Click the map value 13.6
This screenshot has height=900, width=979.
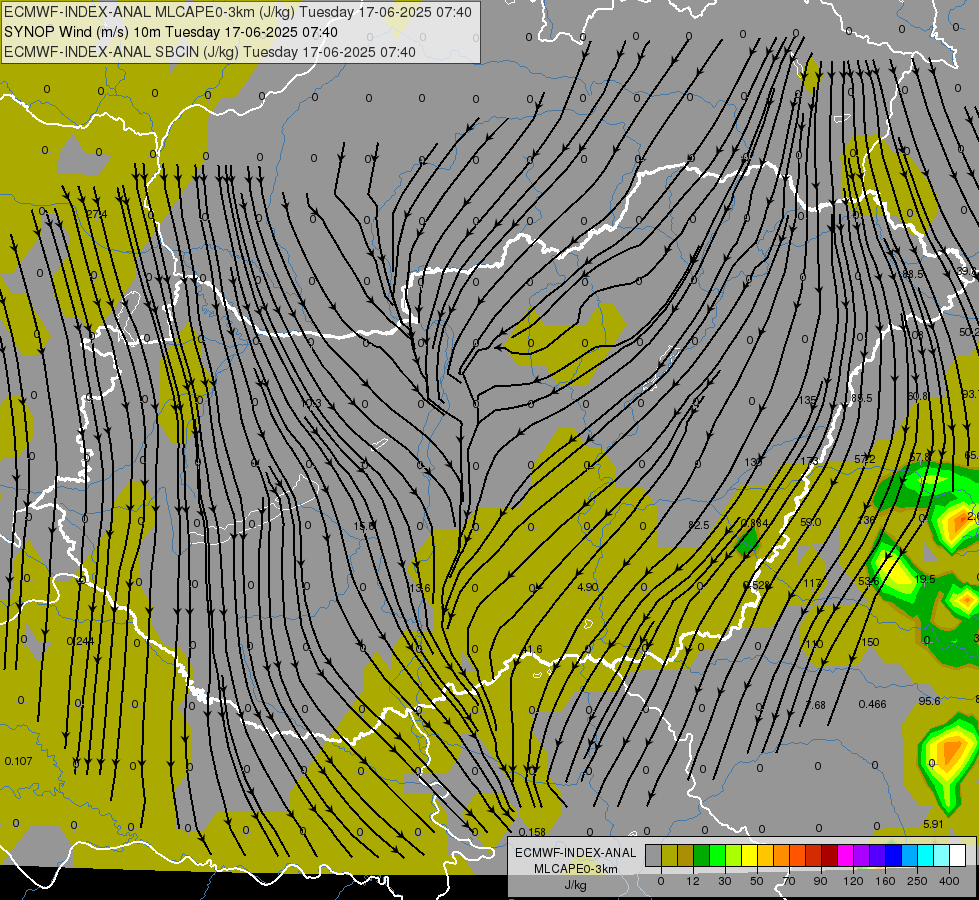pos(420,588)
